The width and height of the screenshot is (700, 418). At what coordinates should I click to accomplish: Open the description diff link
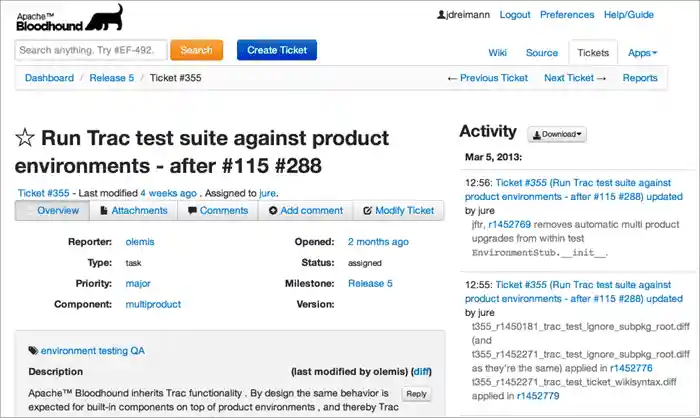421,372
